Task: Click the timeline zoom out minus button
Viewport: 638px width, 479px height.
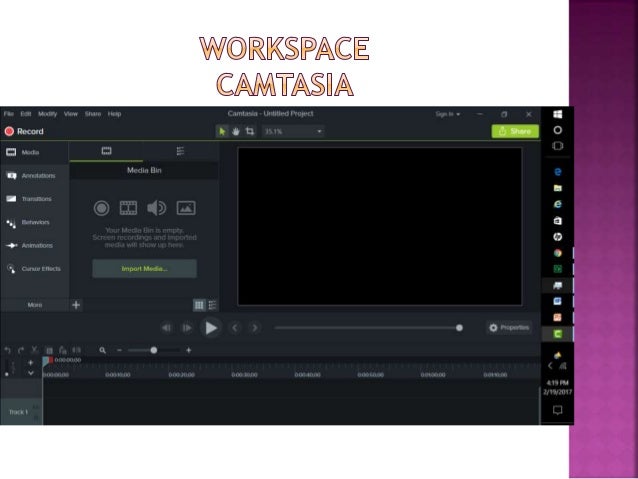Action: coord(119,350)
